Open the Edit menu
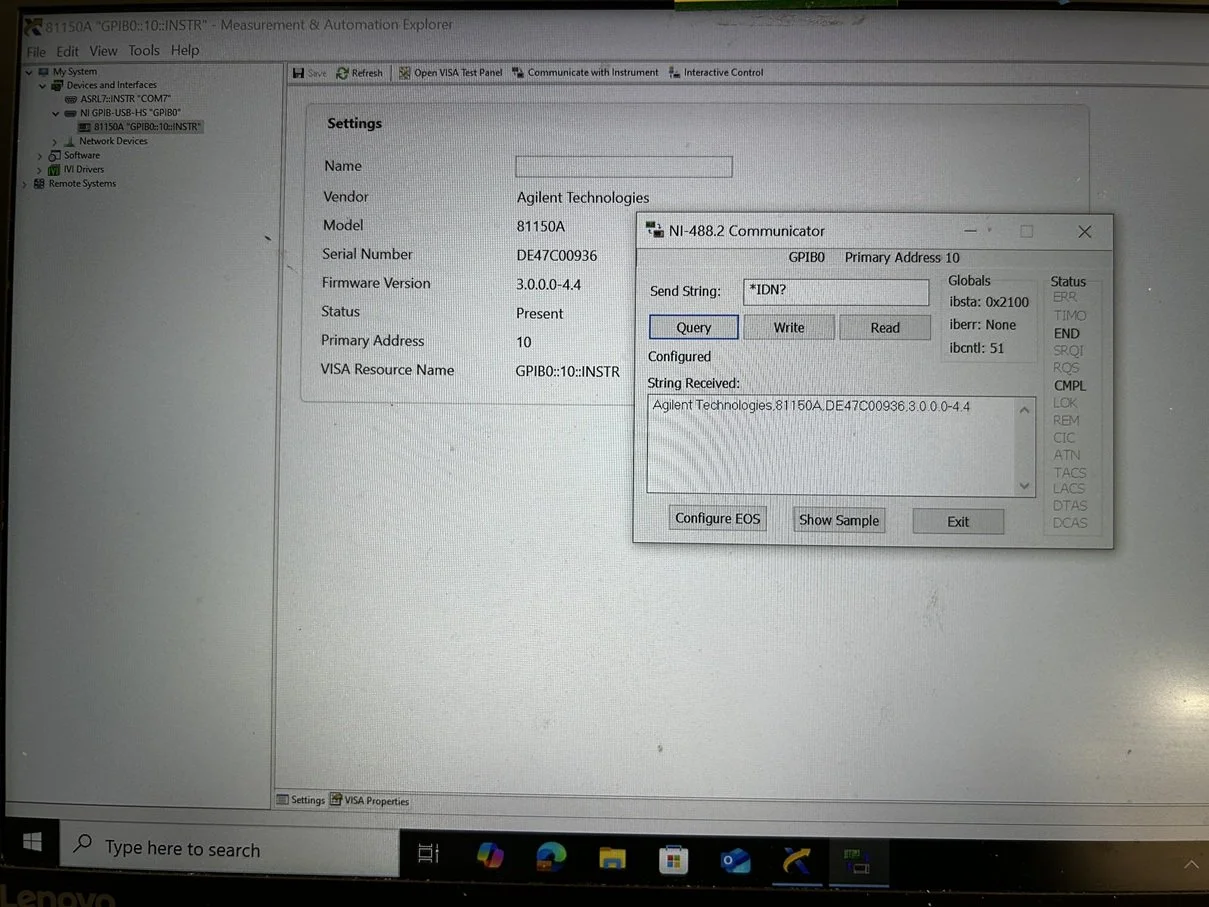Image resolution: width=1209 pixels, height=907 pixels. [67, 51]
